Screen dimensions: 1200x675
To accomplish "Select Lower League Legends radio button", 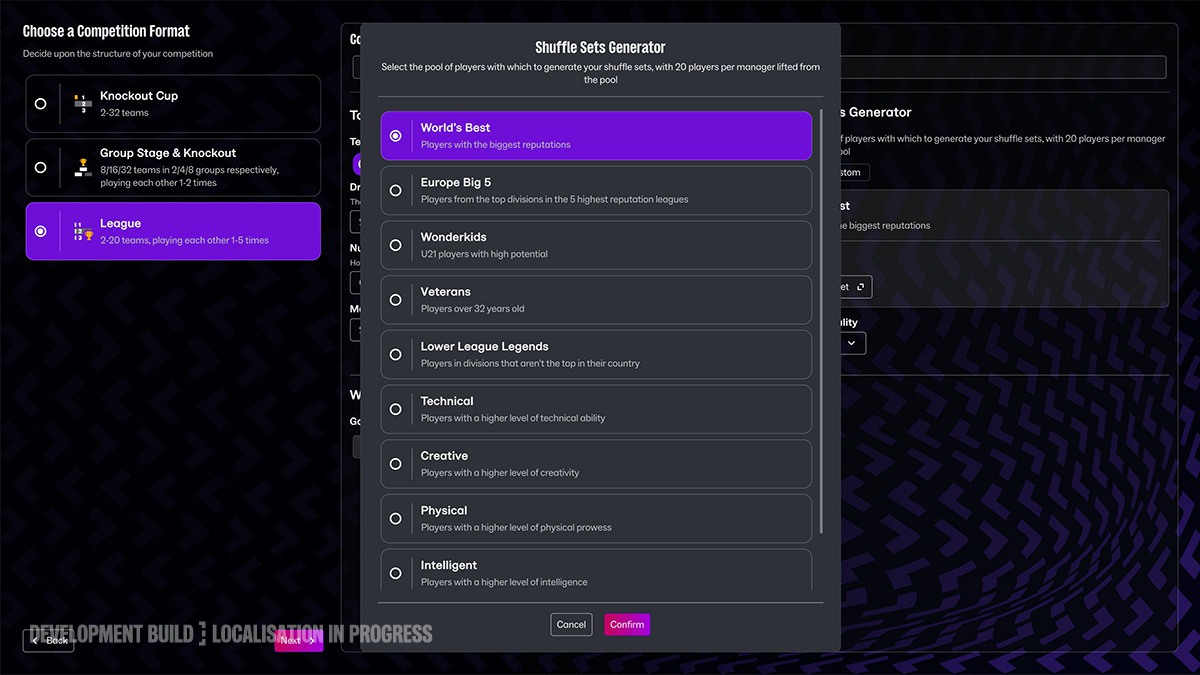I will coord(396,354).
